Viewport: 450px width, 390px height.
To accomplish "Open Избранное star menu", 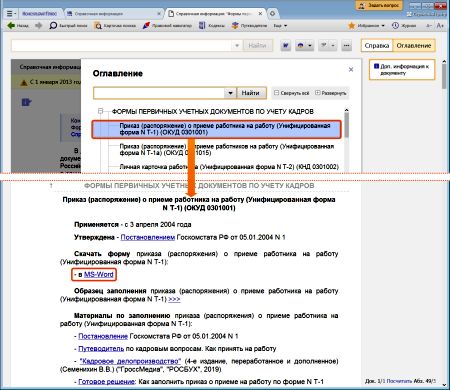I will point(366,25).
